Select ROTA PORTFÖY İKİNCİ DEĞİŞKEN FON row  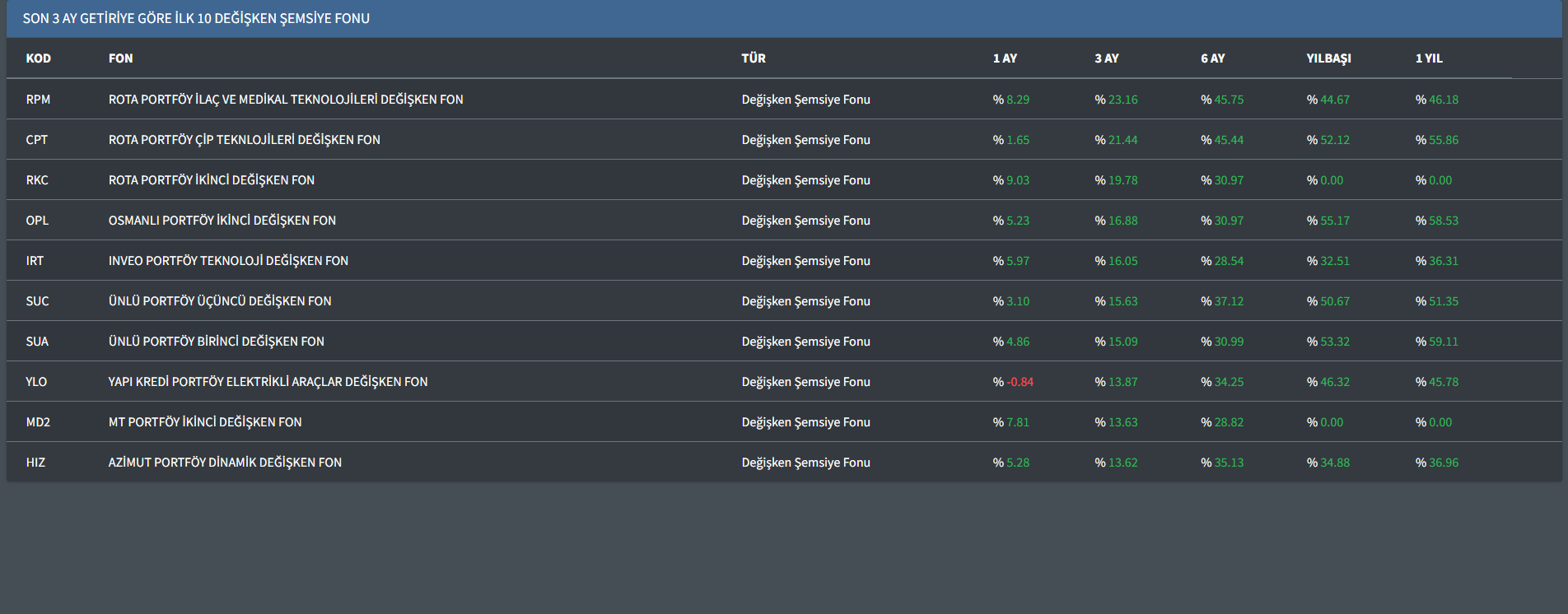point(211,180)
